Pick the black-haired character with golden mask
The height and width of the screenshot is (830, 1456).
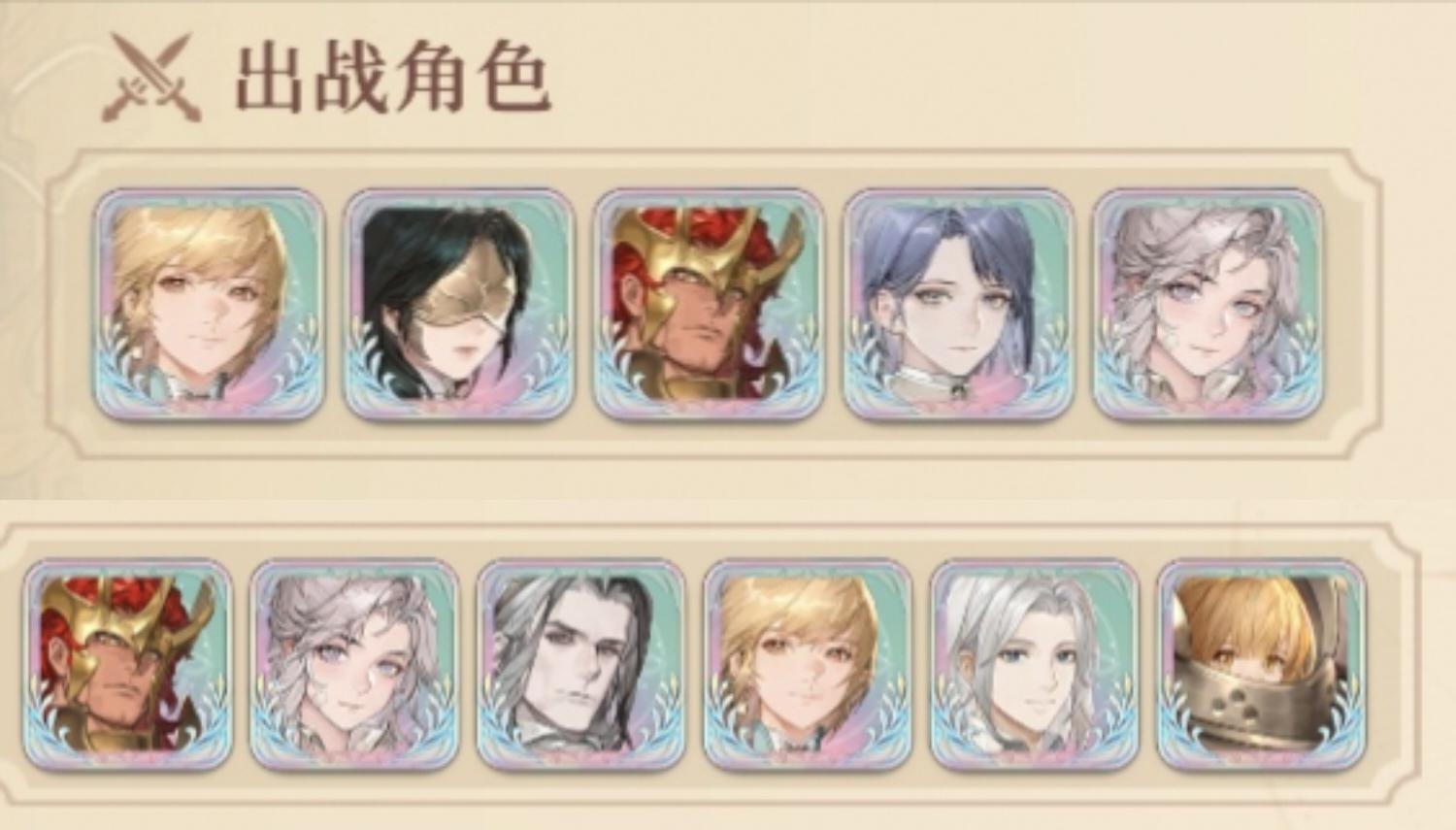coord(458,305)
